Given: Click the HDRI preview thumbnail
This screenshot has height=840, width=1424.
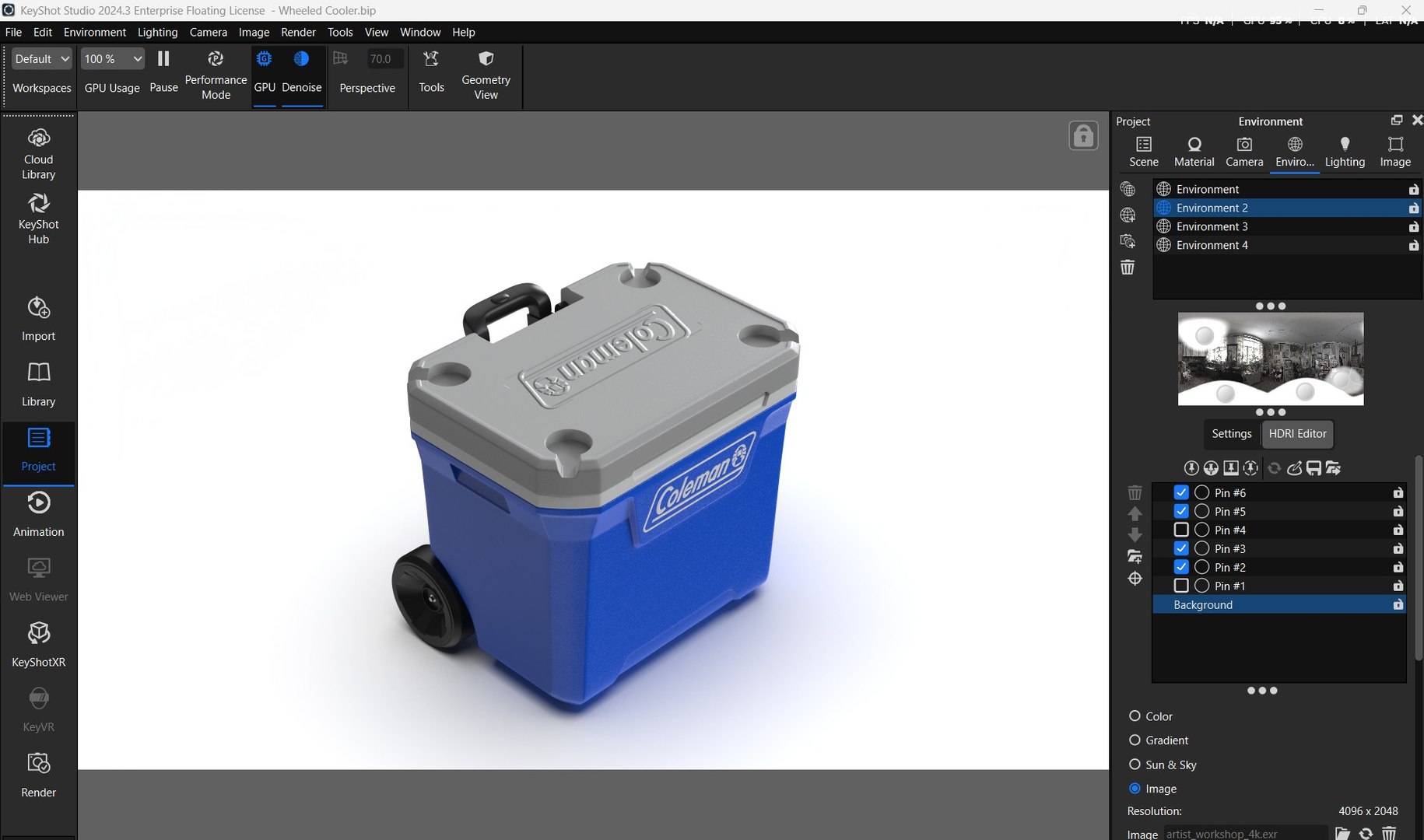Looking at the screenshot, I should click(1271, 359).
